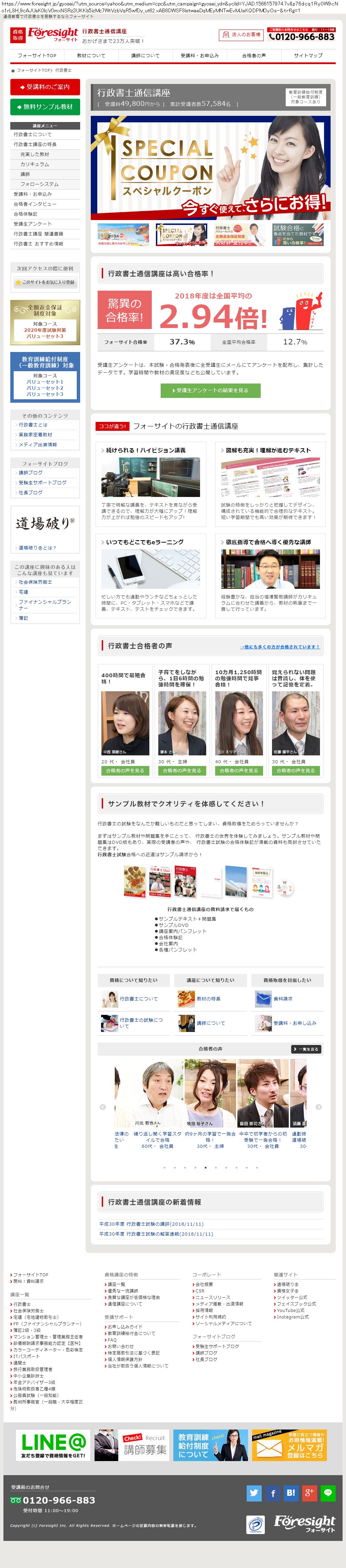Click the メルマガ登録はこちら orange banner
This screenshot has width=346, height=1568.
(289, 1445)
